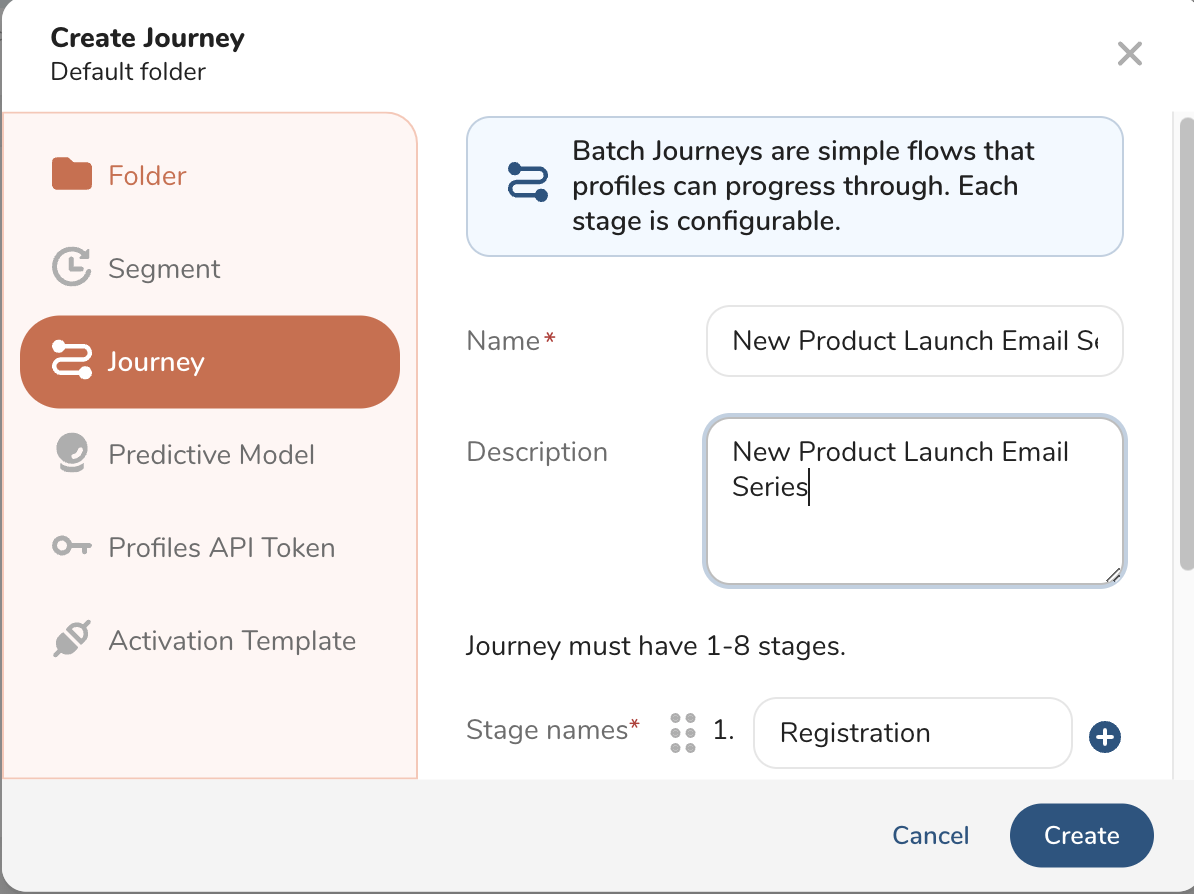Click the Folder icon in the sidebar
Viewport: 1194px width, 894px height.
pyautogui.click(x=71, y=175)
